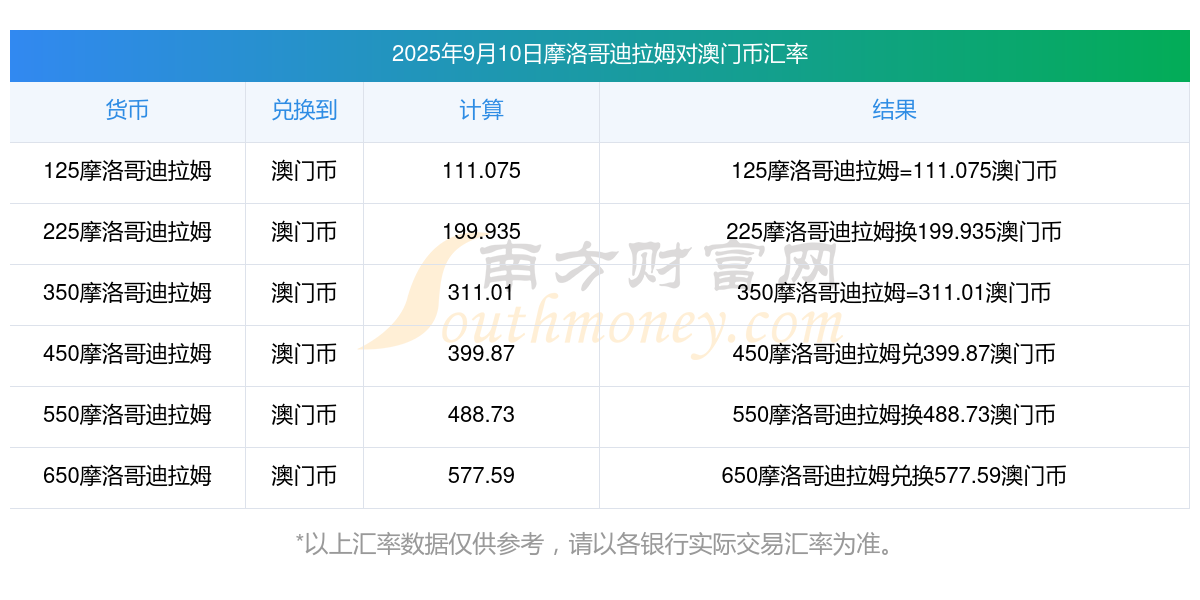Click result 450摩洛哥迪拉姆兑399.87澳门币
Viewport: 1200px width, 600px height.
[x=894, y=354]
